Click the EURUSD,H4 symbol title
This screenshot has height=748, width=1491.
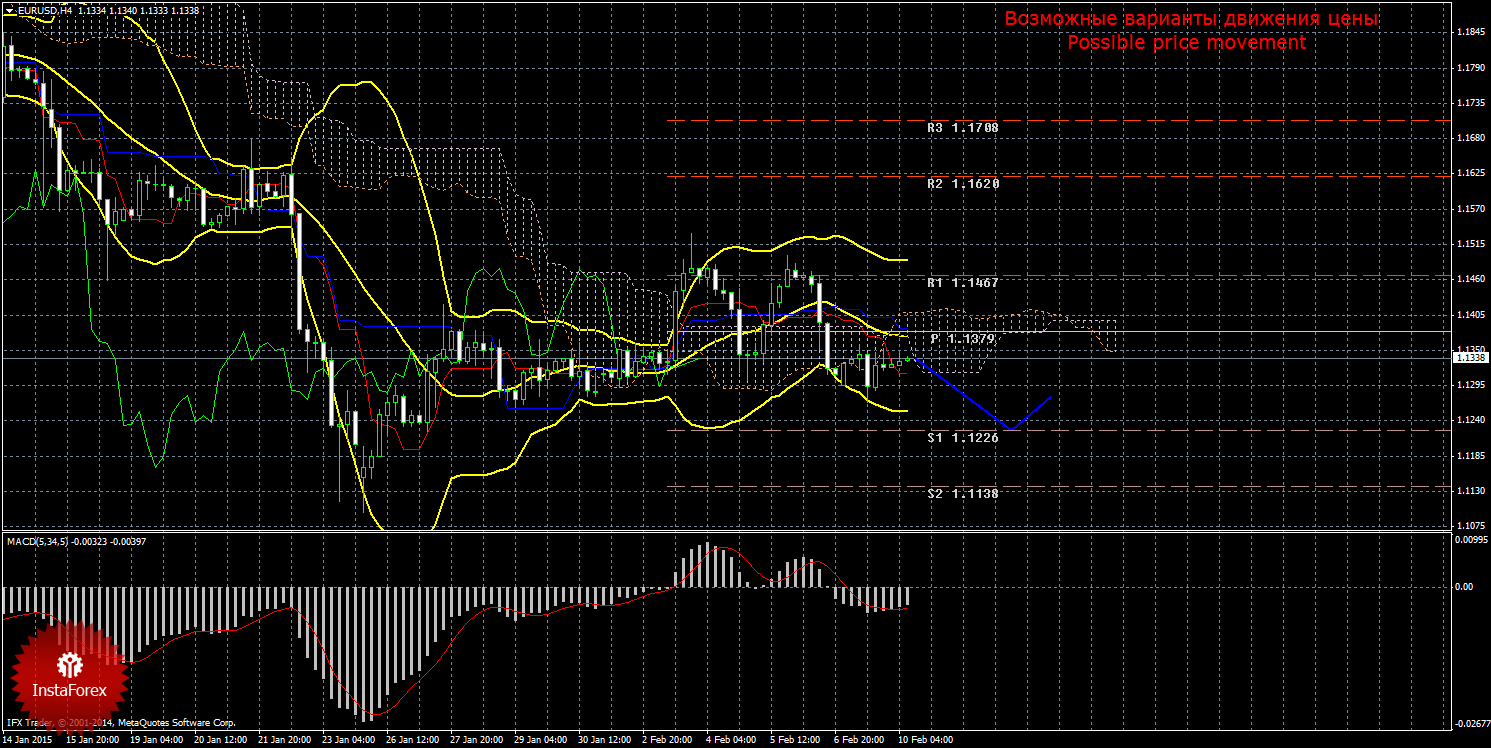pos(43,10)
